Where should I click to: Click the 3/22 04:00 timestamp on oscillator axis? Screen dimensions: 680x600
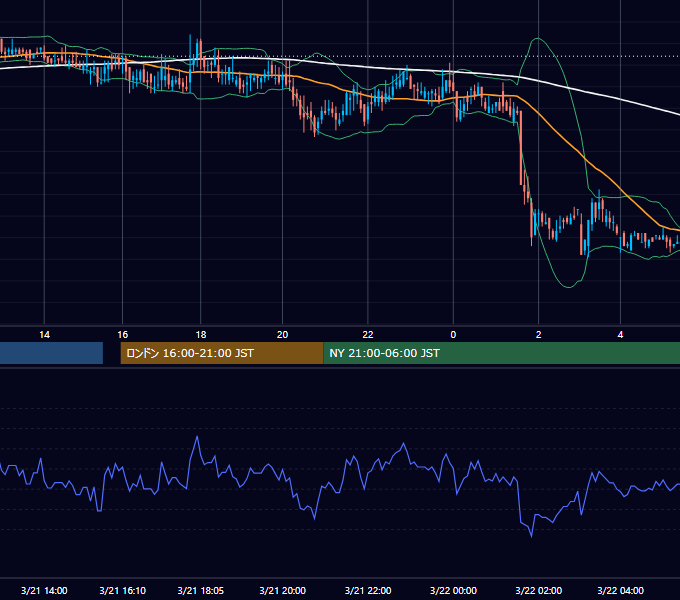click(620, 590)
